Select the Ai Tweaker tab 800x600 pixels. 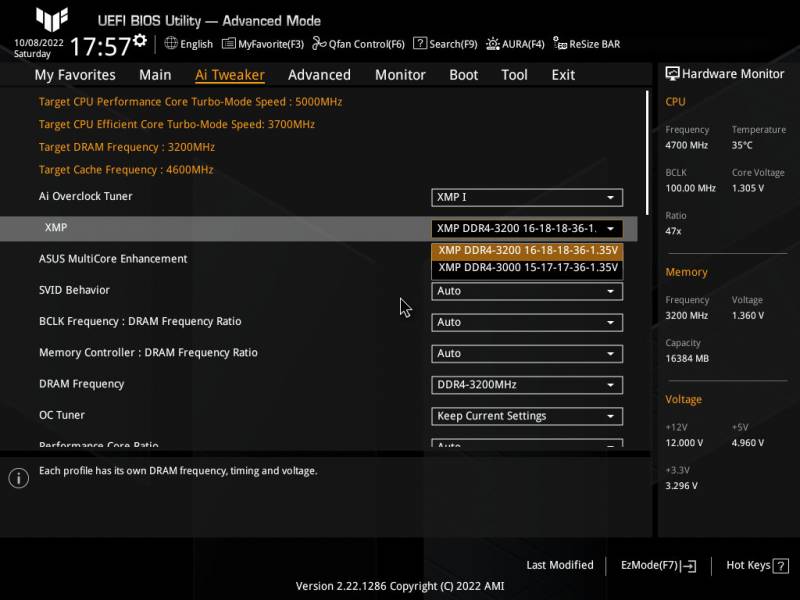(230, 75)
